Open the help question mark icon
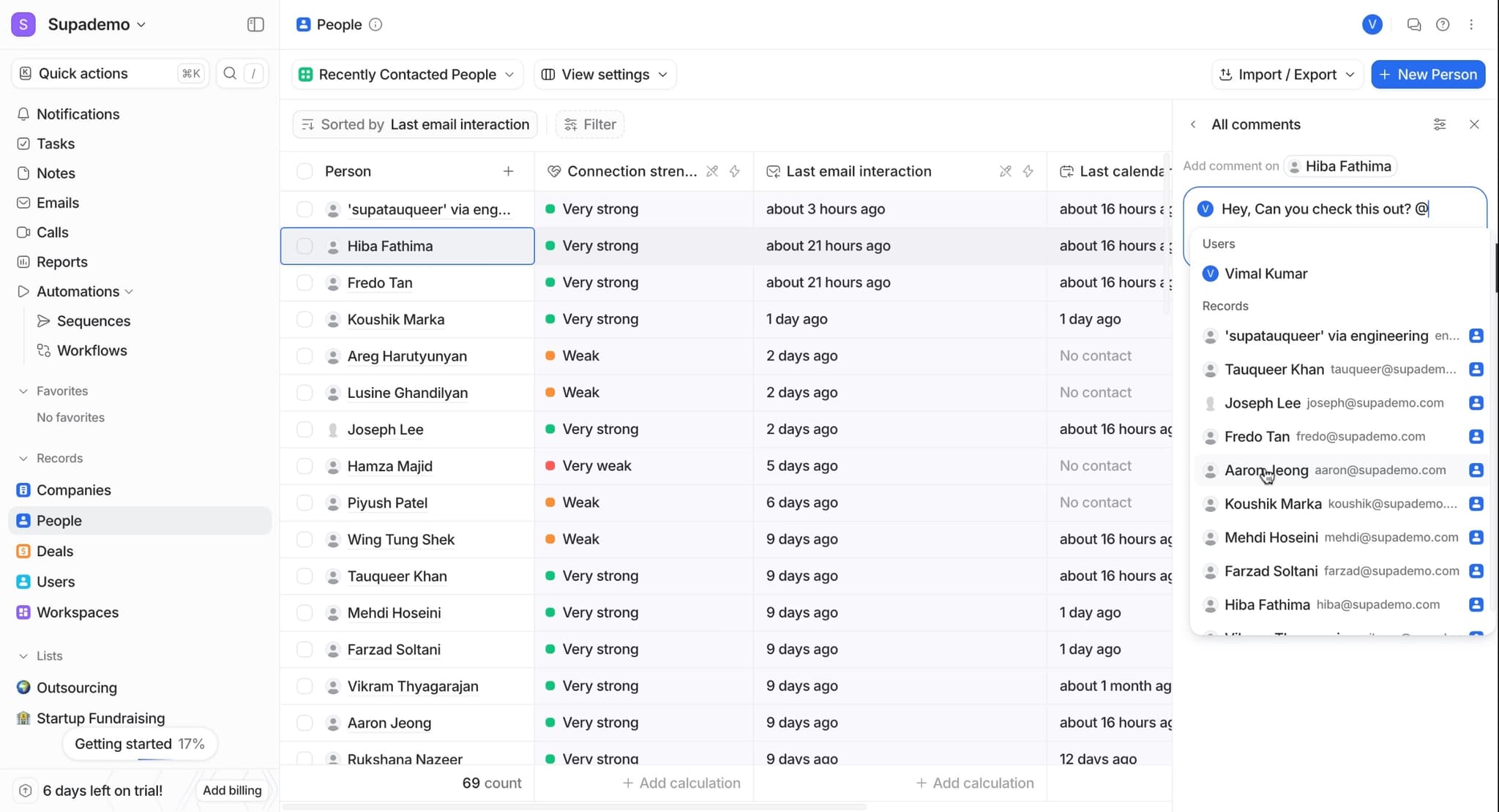 [x=1443, y=25]
